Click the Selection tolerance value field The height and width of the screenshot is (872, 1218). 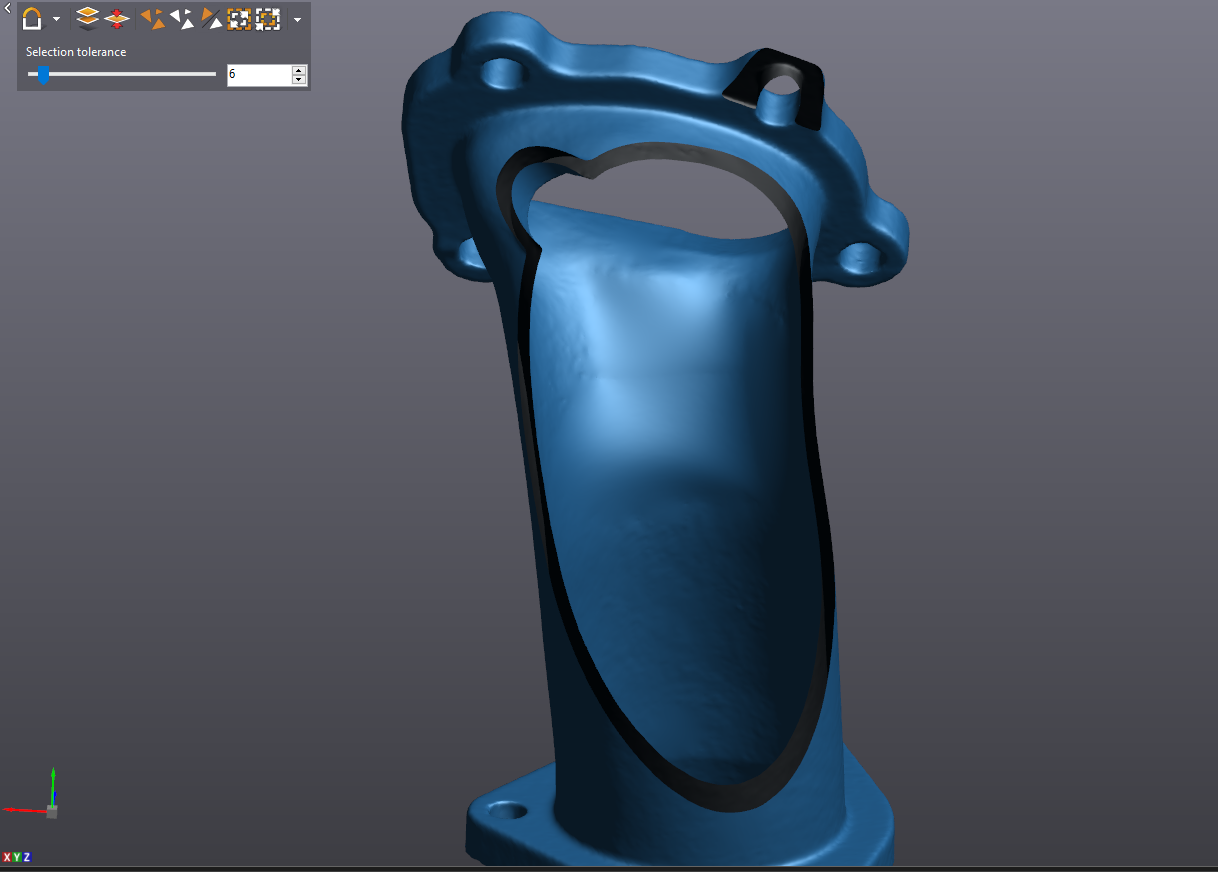(x=259, y=74)
